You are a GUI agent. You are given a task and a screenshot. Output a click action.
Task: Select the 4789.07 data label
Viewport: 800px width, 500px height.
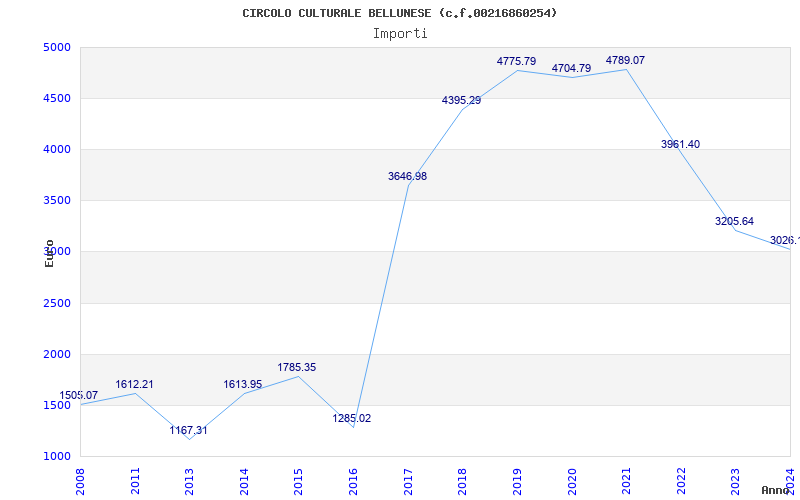(625, 60)
